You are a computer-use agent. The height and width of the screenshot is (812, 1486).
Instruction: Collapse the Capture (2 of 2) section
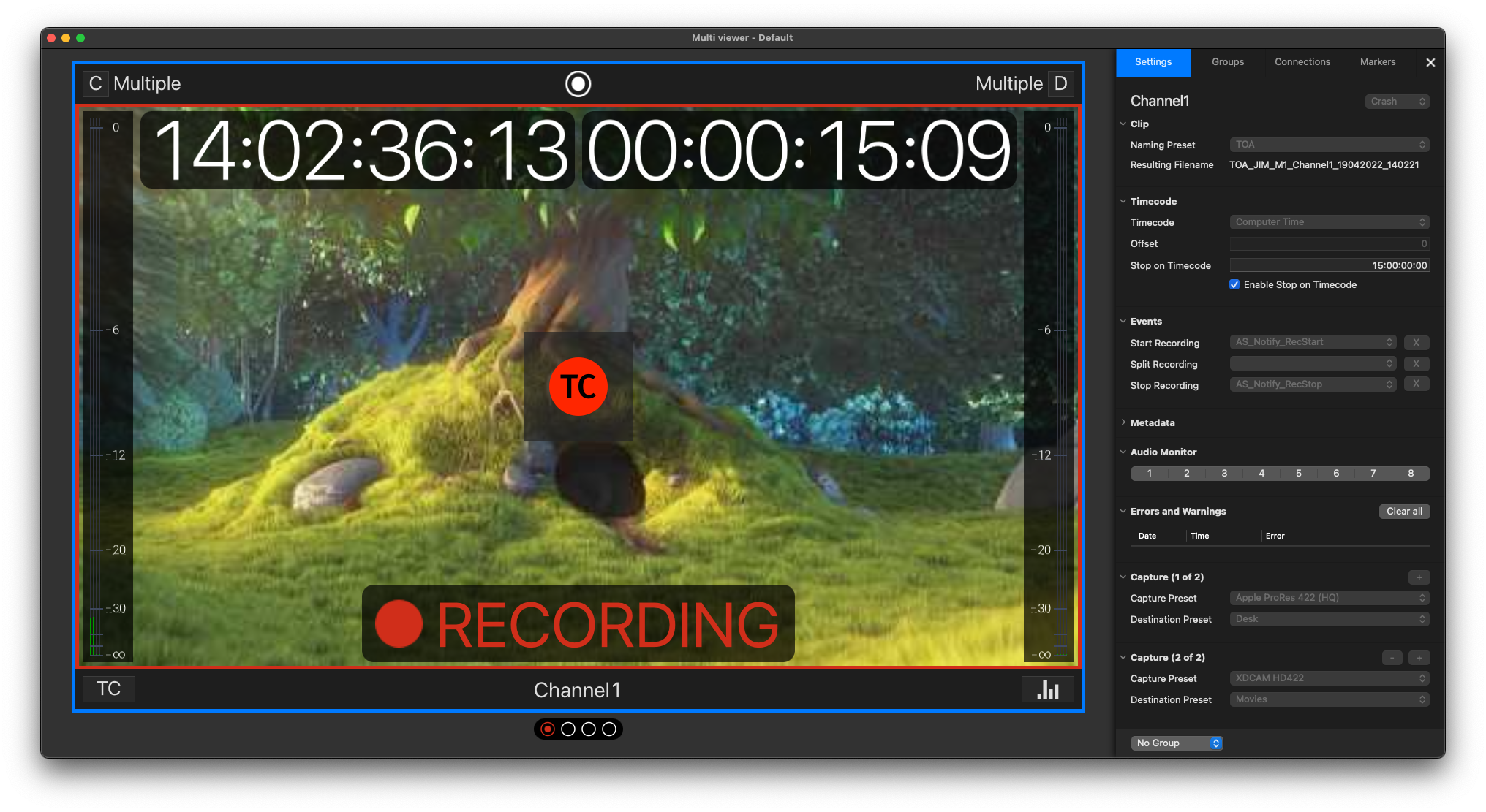pos(1123,657)
